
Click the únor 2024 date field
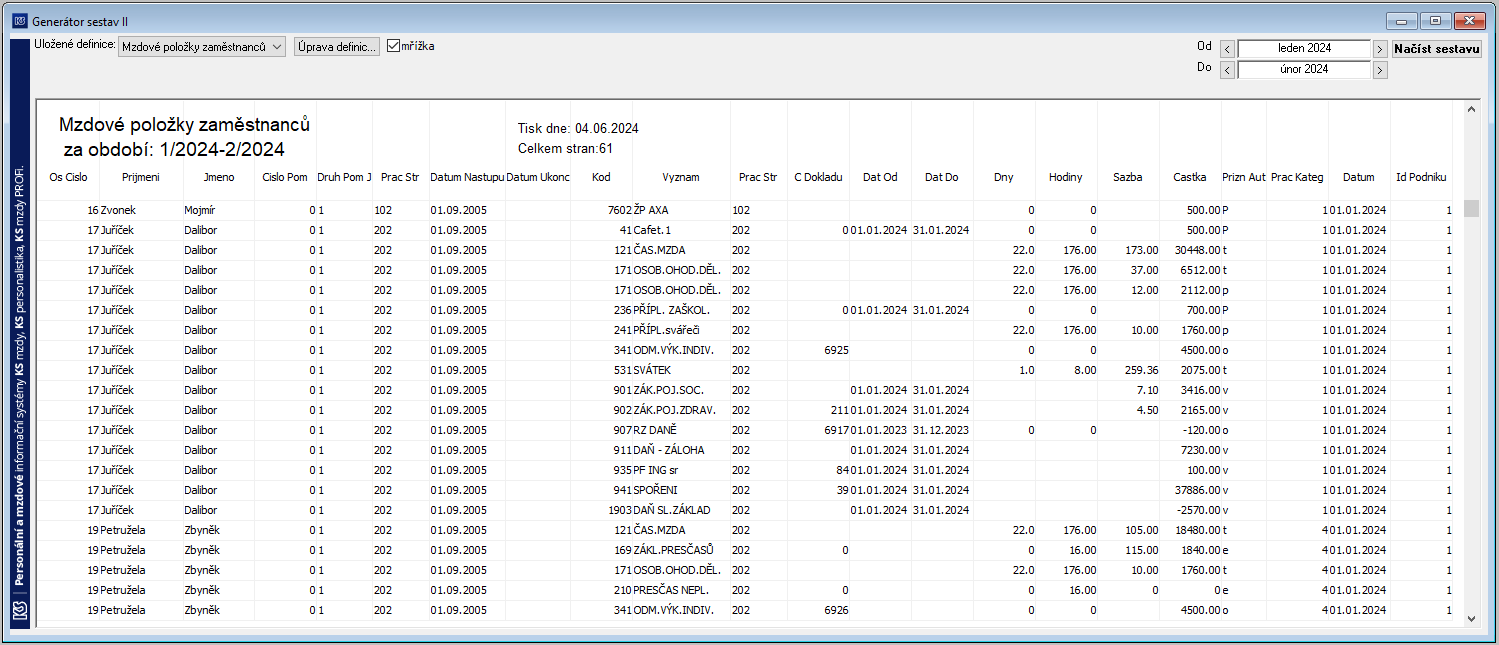pos(1304,70)
